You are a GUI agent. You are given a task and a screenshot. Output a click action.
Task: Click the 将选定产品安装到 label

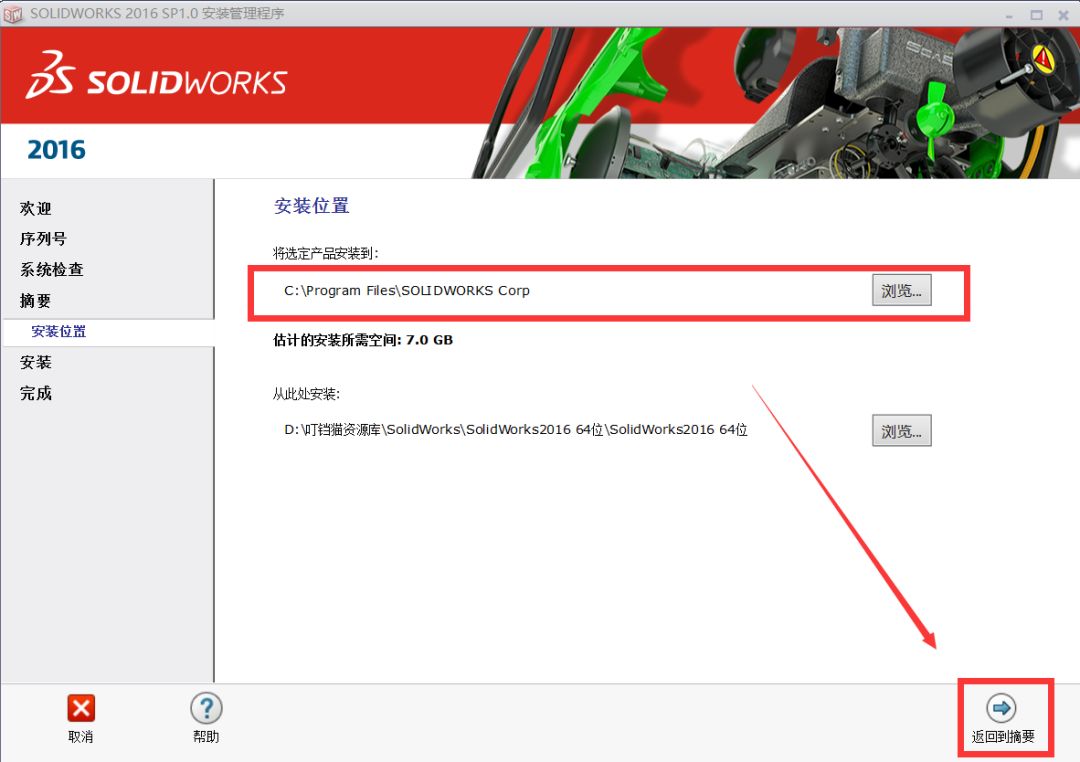[x=325, y=254]
